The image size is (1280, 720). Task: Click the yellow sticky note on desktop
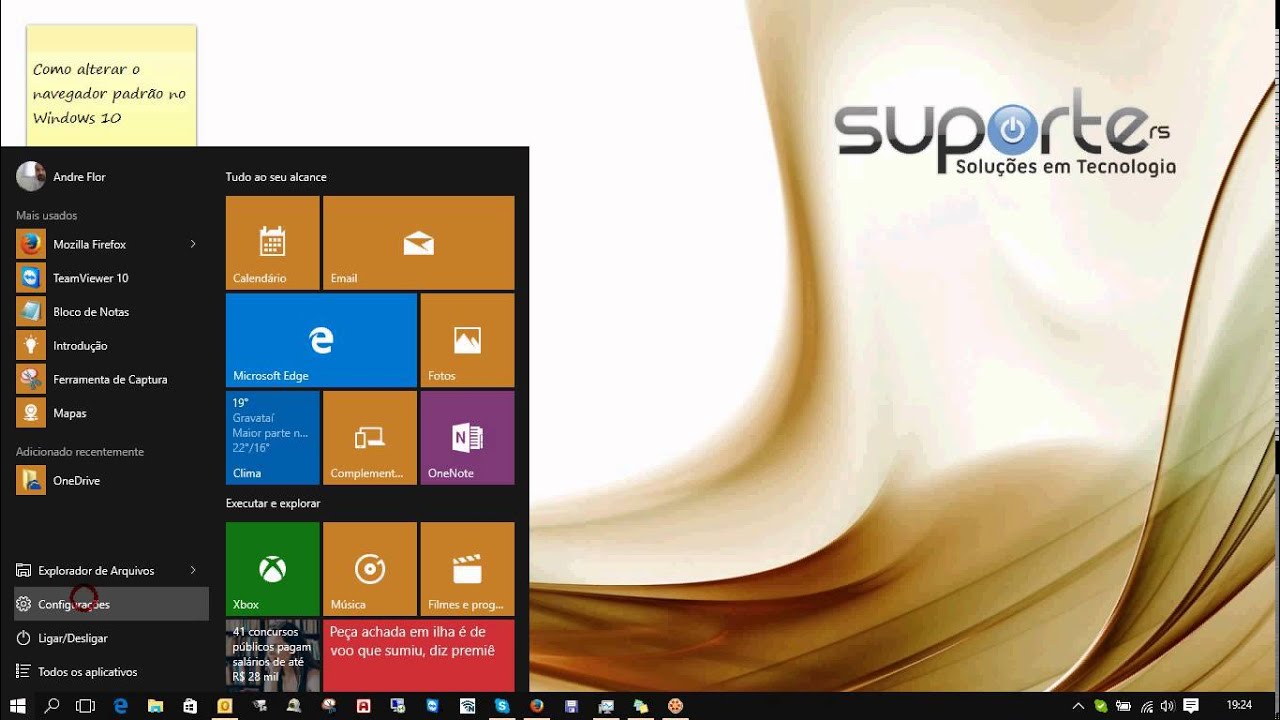coord(111,86)
